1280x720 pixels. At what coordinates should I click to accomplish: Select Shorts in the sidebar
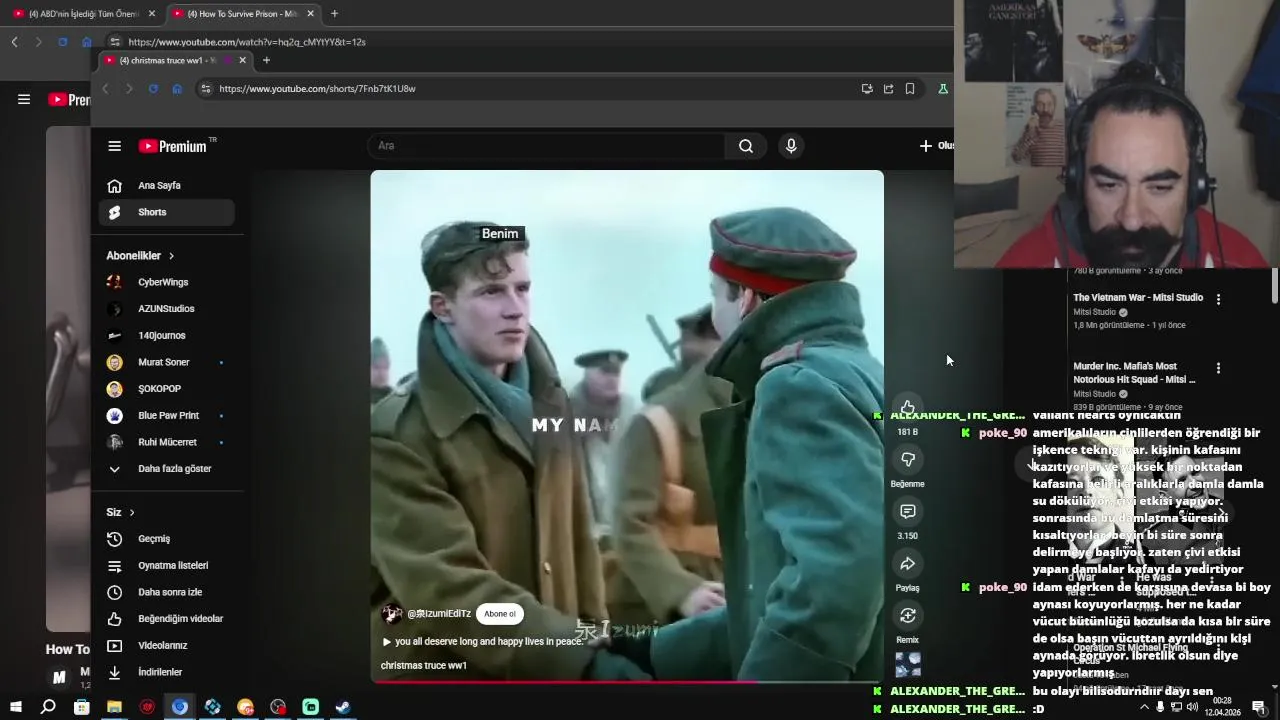click(x=166, y=212)
